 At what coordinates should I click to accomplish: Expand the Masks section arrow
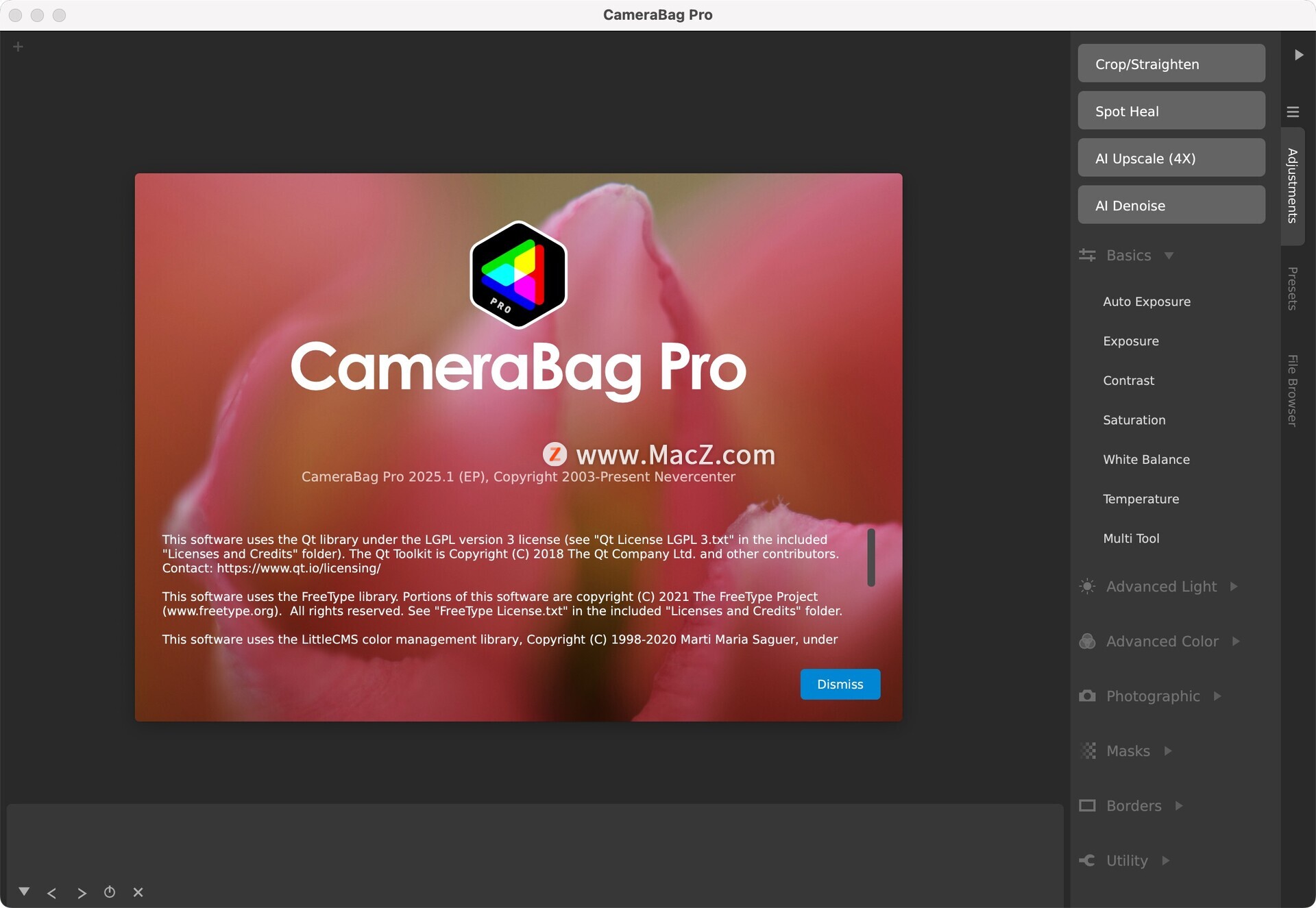[1168, 750]
